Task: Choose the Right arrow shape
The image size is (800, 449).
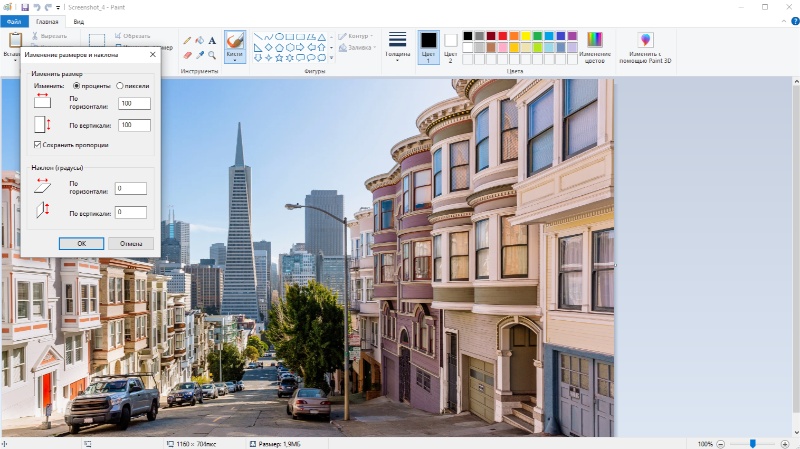Action: click(301, 47)
